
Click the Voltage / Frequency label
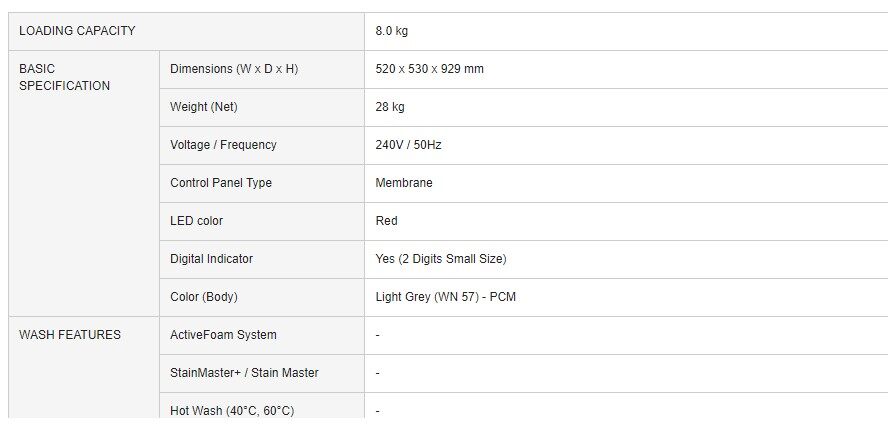223,145
